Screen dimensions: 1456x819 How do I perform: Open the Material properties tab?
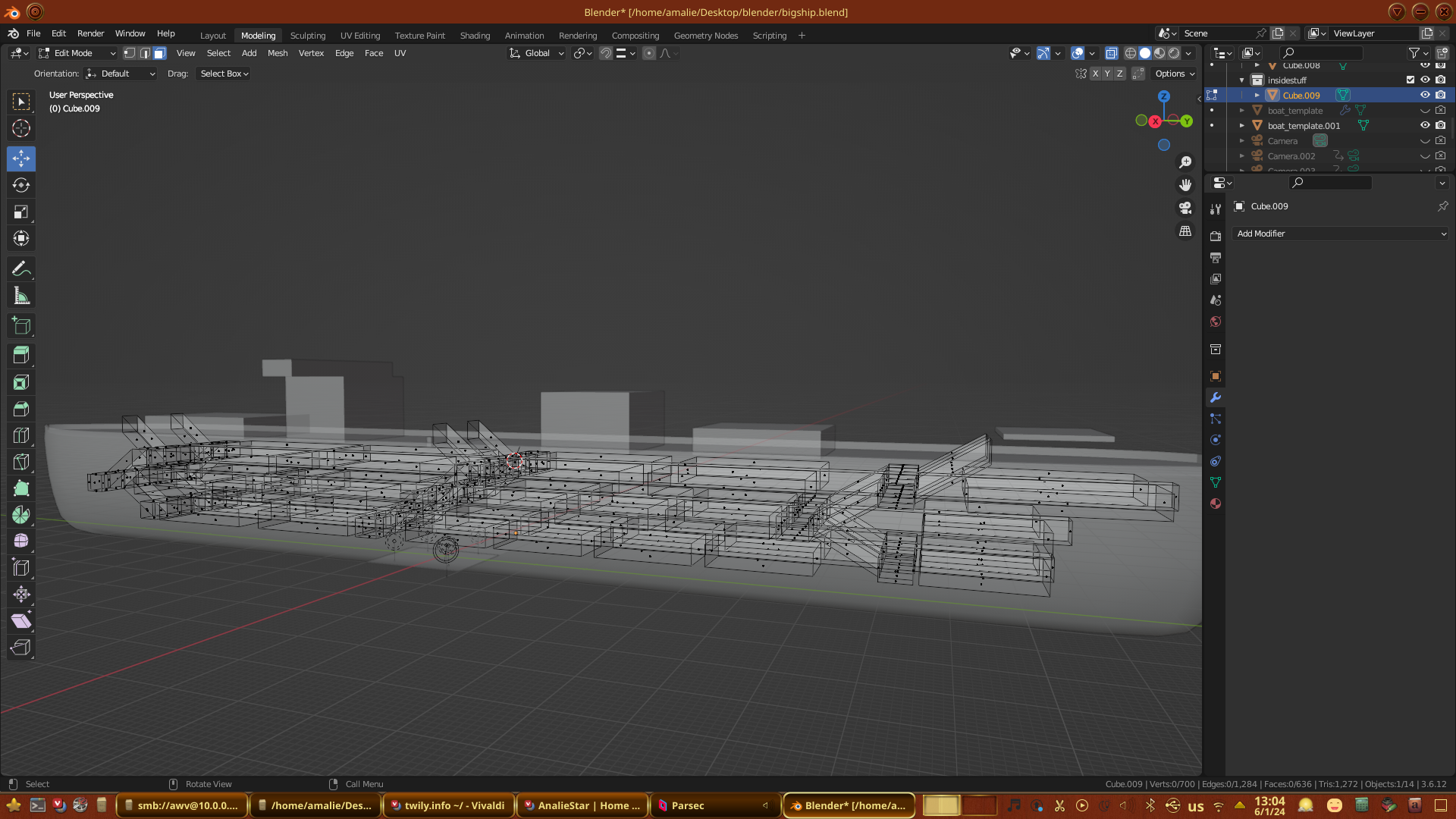[x=1216, y=504]
